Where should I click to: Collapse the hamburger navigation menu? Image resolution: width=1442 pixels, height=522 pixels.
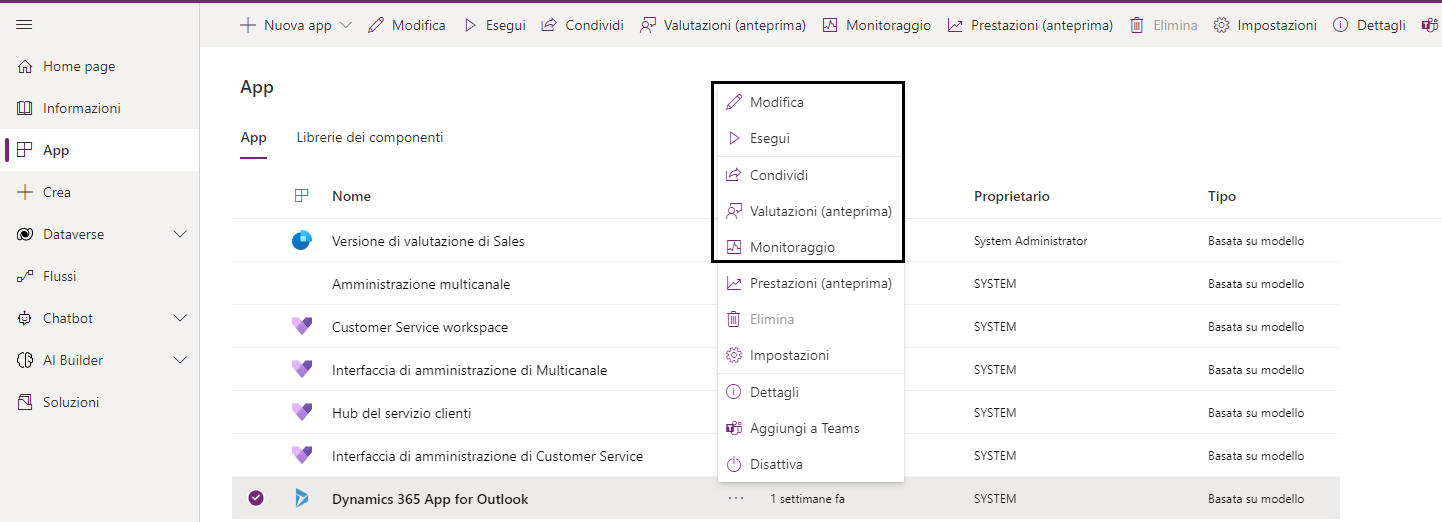click(24, 25)
